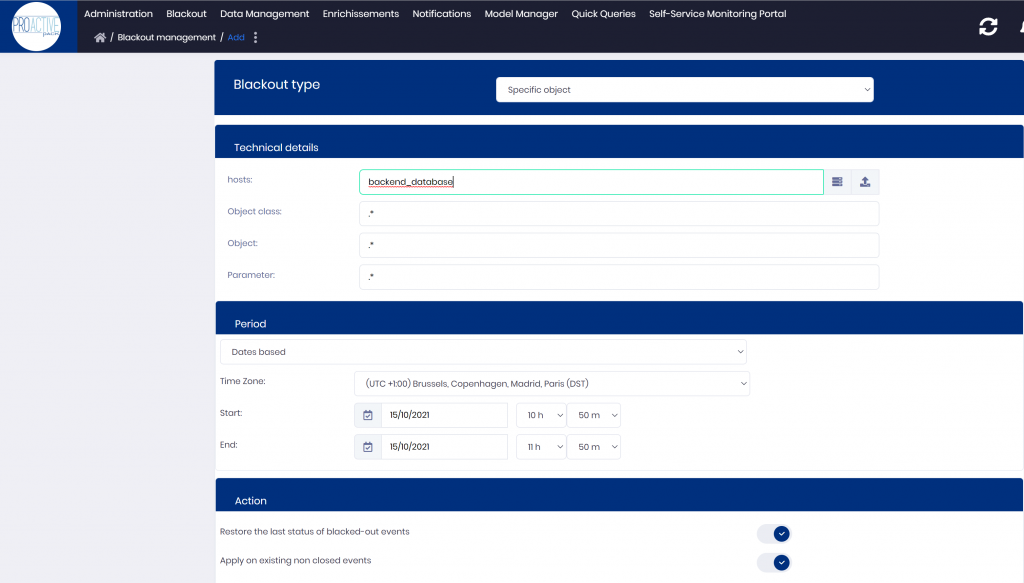This screenshot has width=1024, height=583.
Task: Click the Action section header
Action: coord(619,495)
